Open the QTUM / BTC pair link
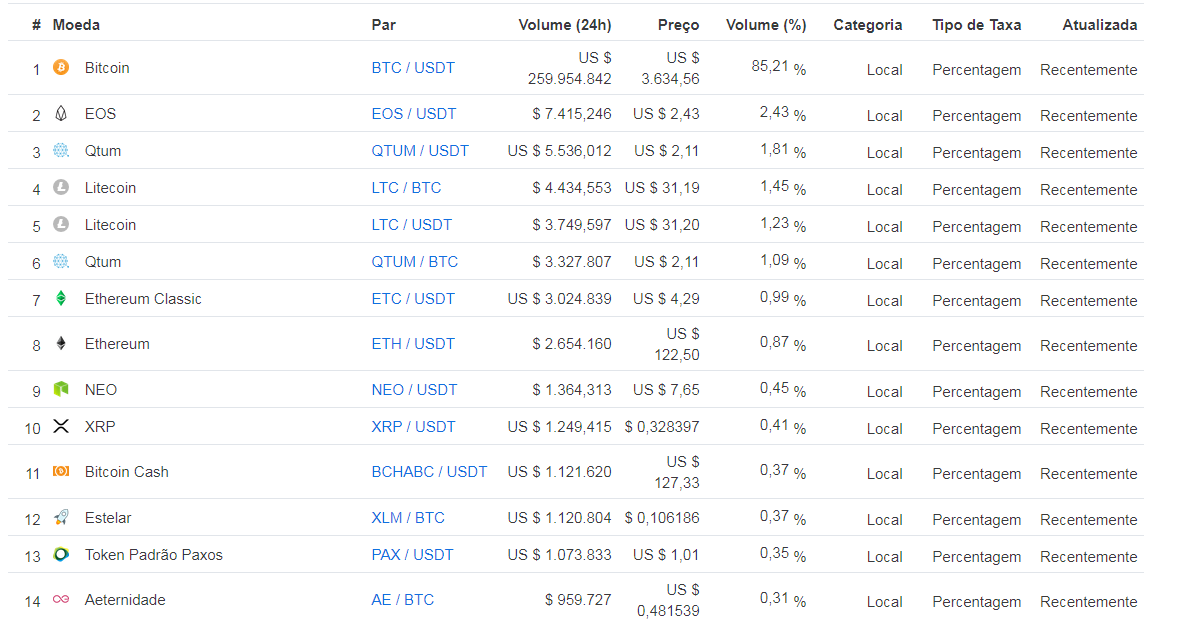Viewport: 1189px width, 620px height. click(415, 262)
